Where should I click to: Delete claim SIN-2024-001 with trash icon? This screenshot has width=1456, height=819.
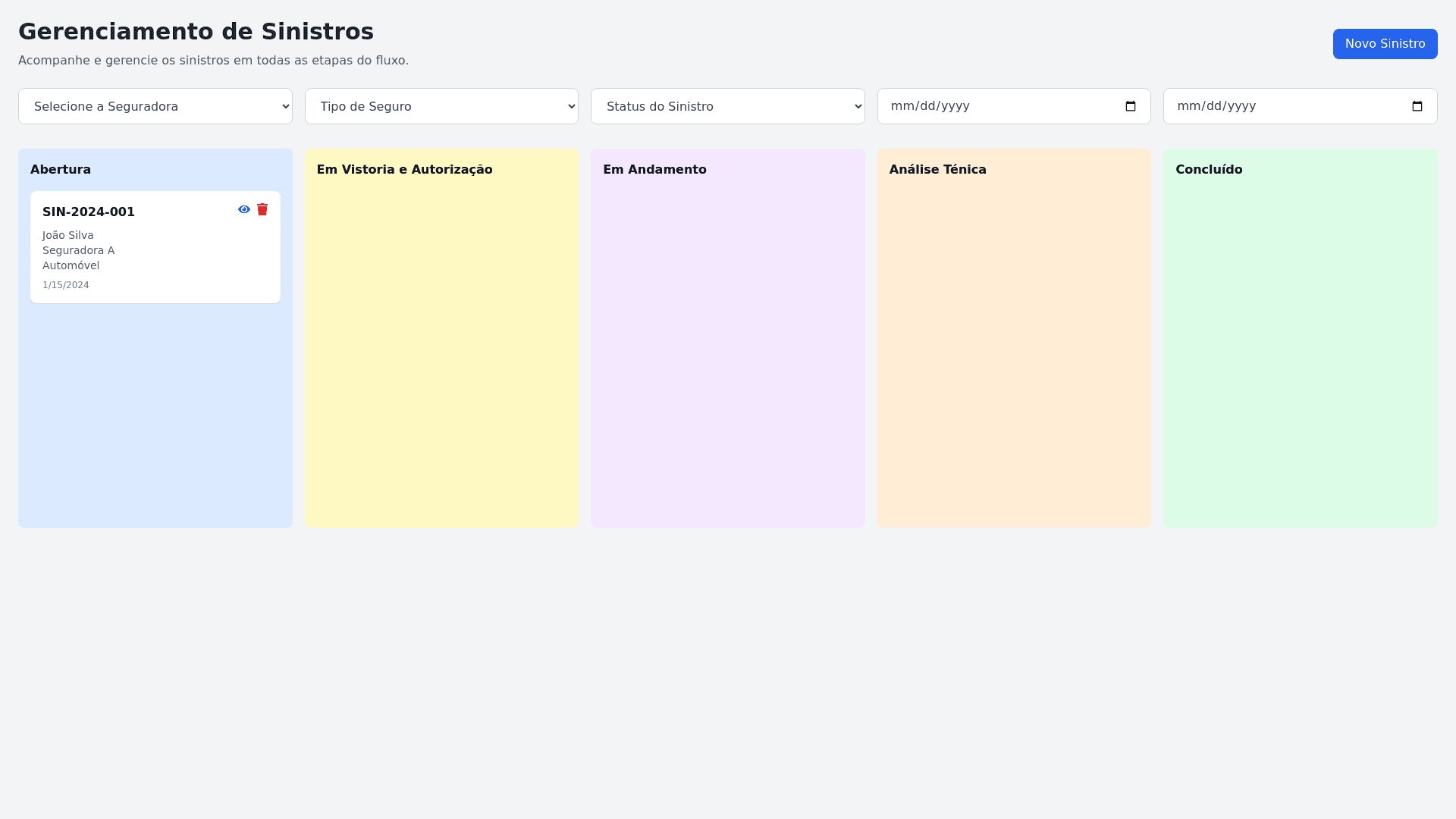[262, 209]
